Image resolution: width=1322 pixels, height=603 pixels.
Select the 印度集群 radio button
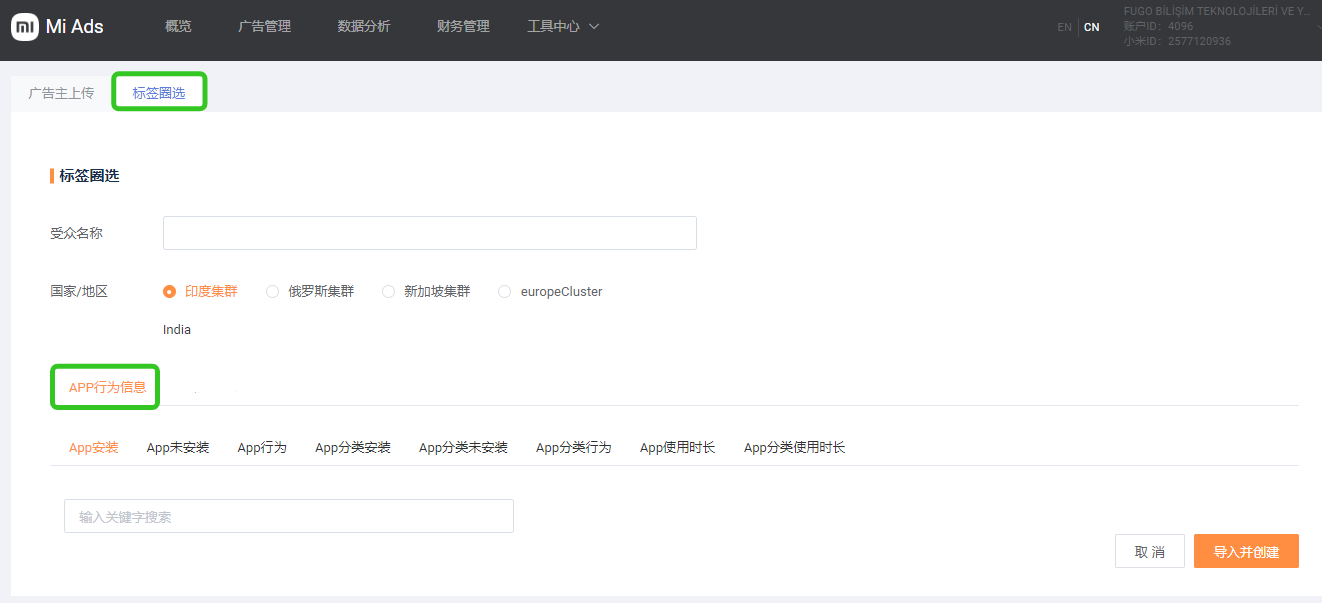[x=170, y=292]
